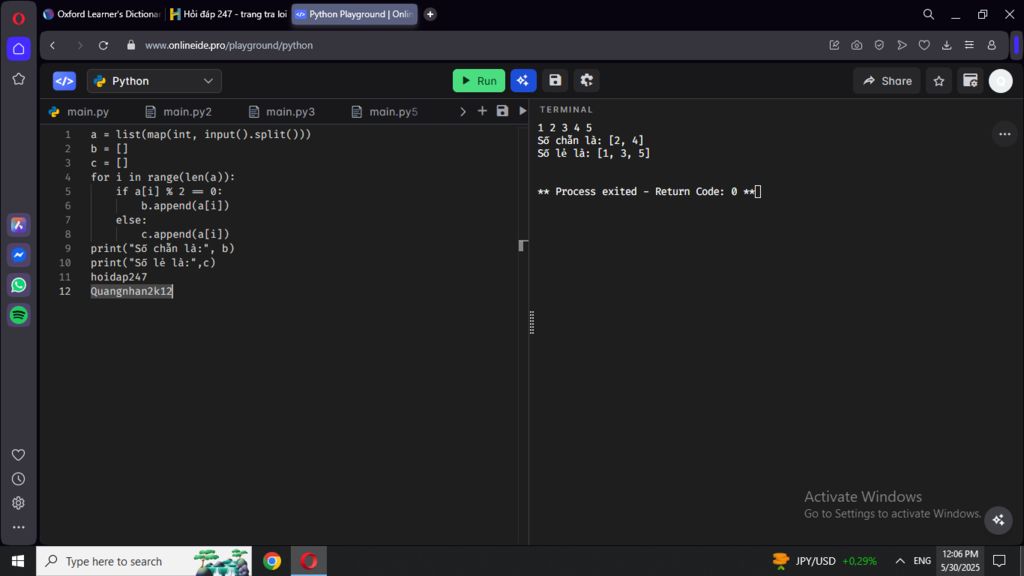Open the editor settings gear icon

587,81
